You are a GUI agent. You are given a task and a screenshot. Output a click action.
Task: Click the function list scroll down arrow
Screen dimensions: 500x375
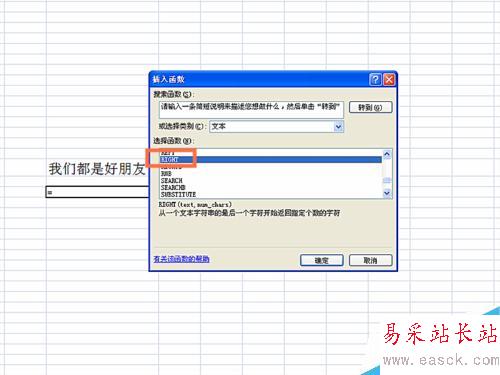point(387,193)
